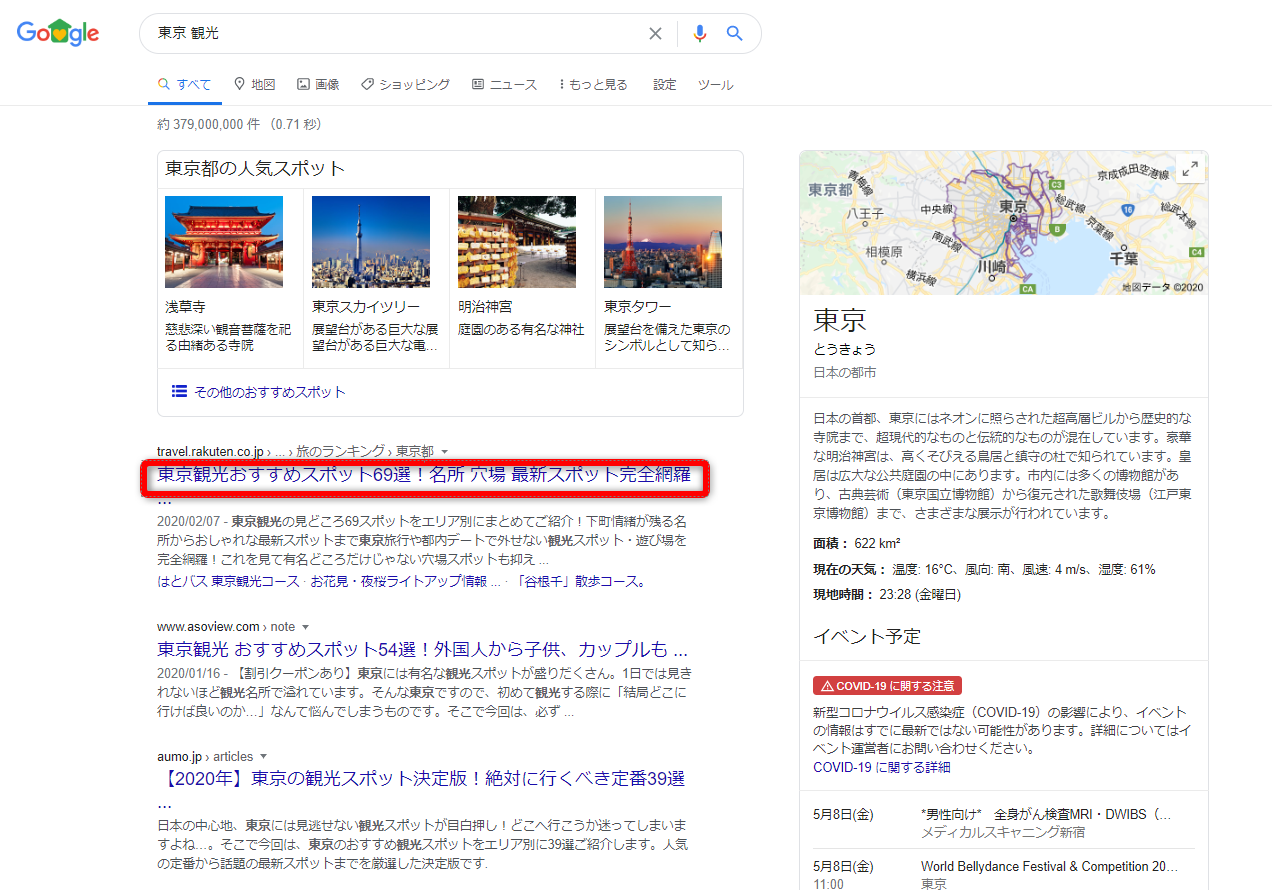
Task: Click イベント予定 section heading
Action: tap(867, 637)
